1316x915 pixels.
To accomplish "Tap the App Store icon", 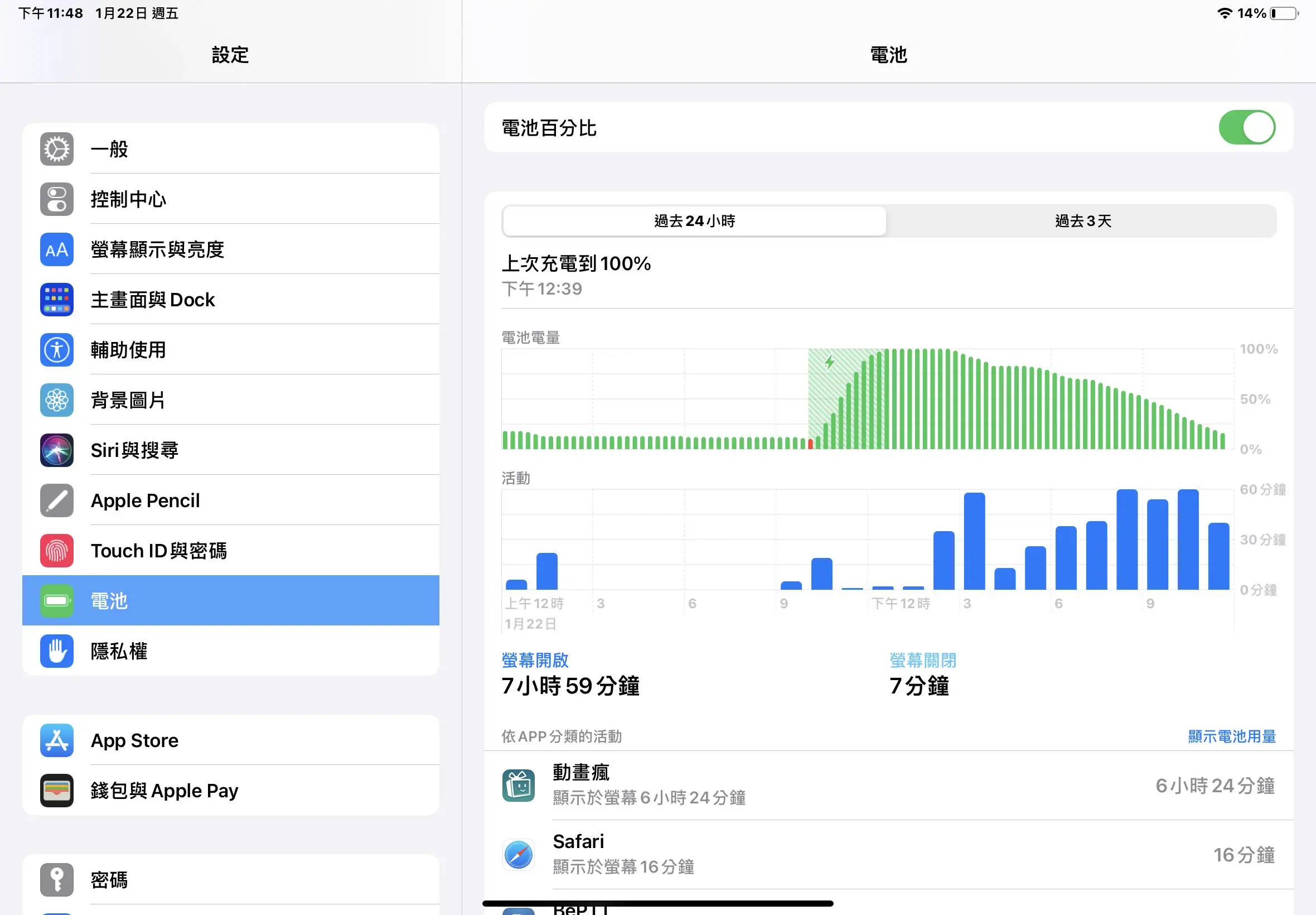I will pyautogui.click(x=57, y=741).
